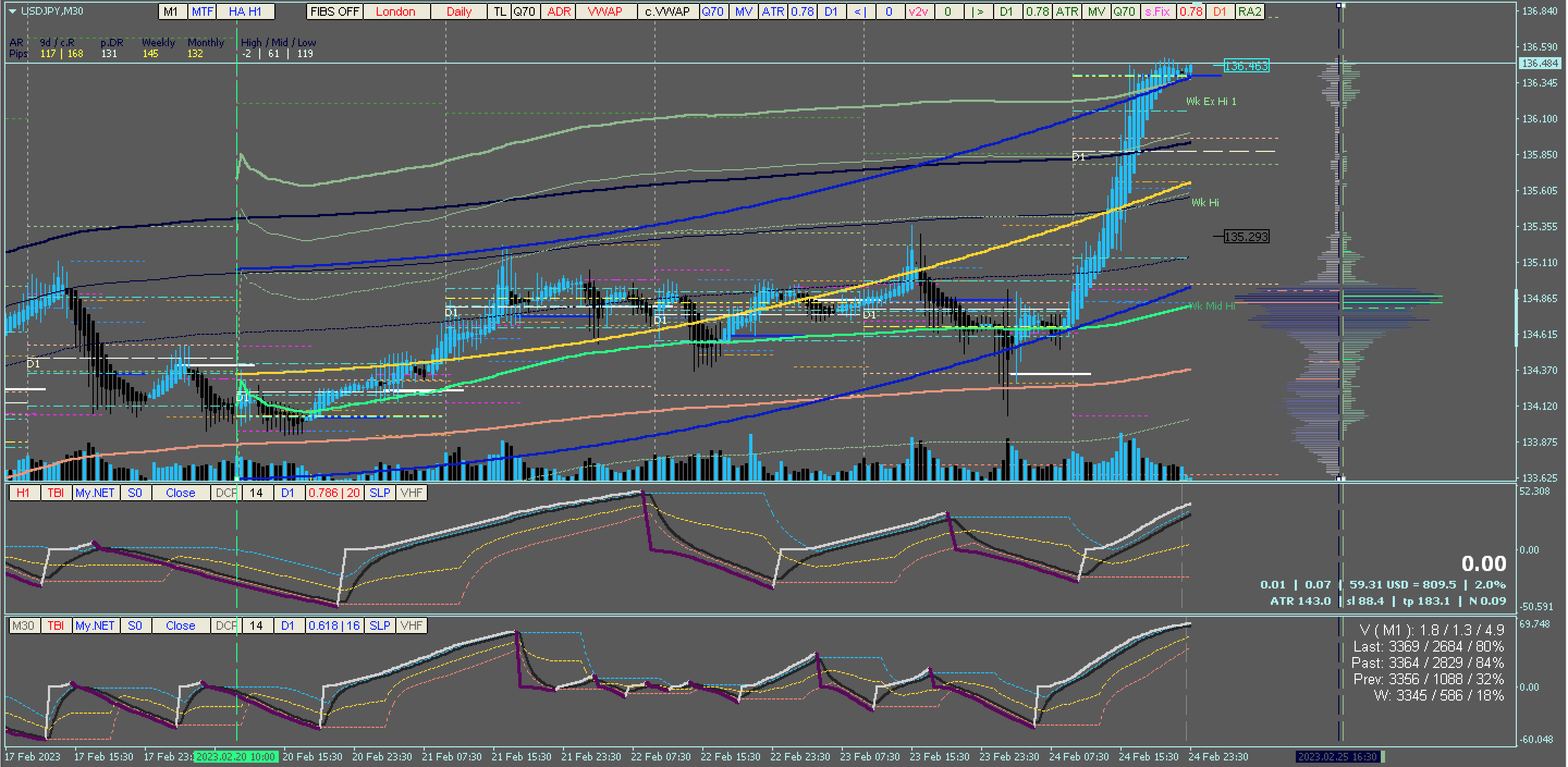The image size is (1568, 767).
Task: Toggle the FIBS OFF button
Action: (x=334, y=11)
